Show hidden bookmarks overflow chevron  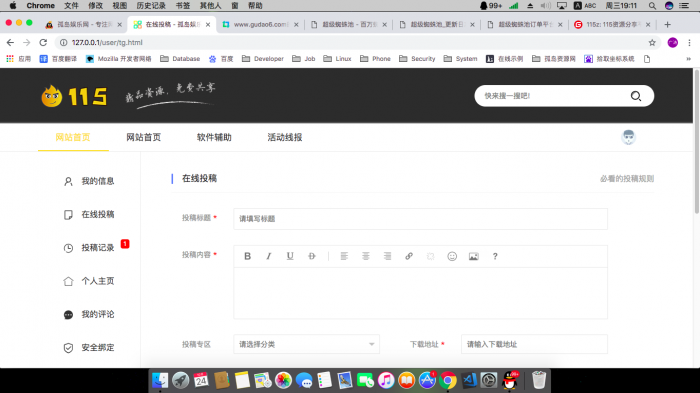click(688, 59)
